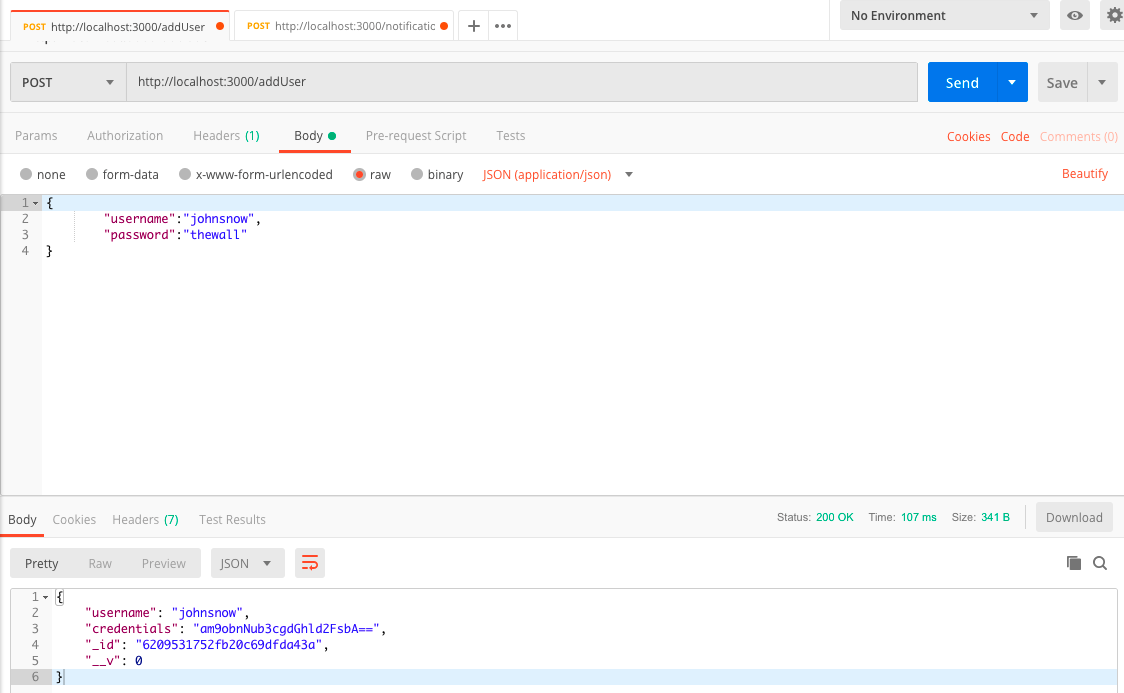
Task: Switch response view to Pretty
Action: [42, 563]
